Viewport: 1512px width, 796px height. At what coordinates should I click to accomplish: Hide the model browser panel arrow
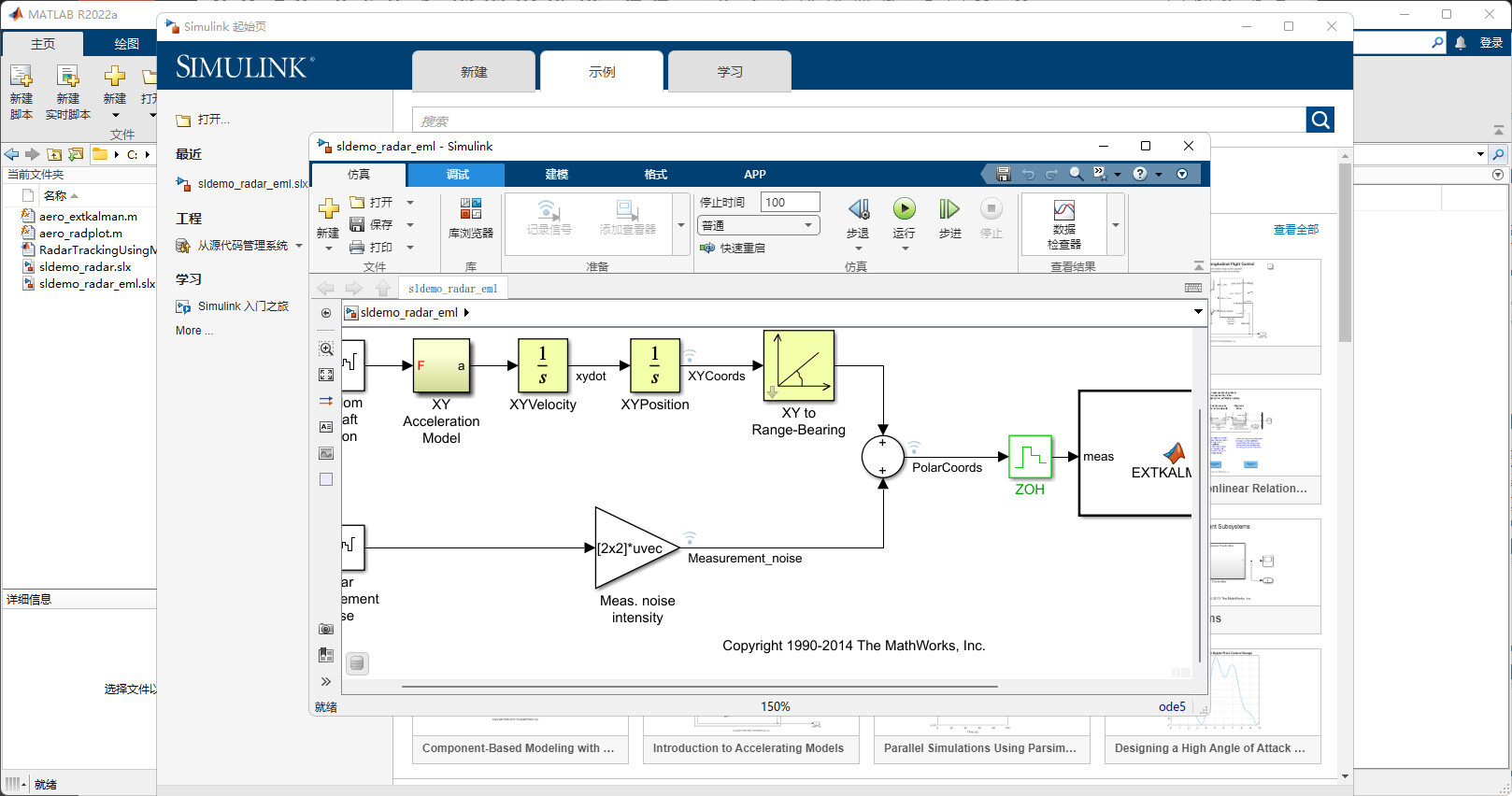326,313
